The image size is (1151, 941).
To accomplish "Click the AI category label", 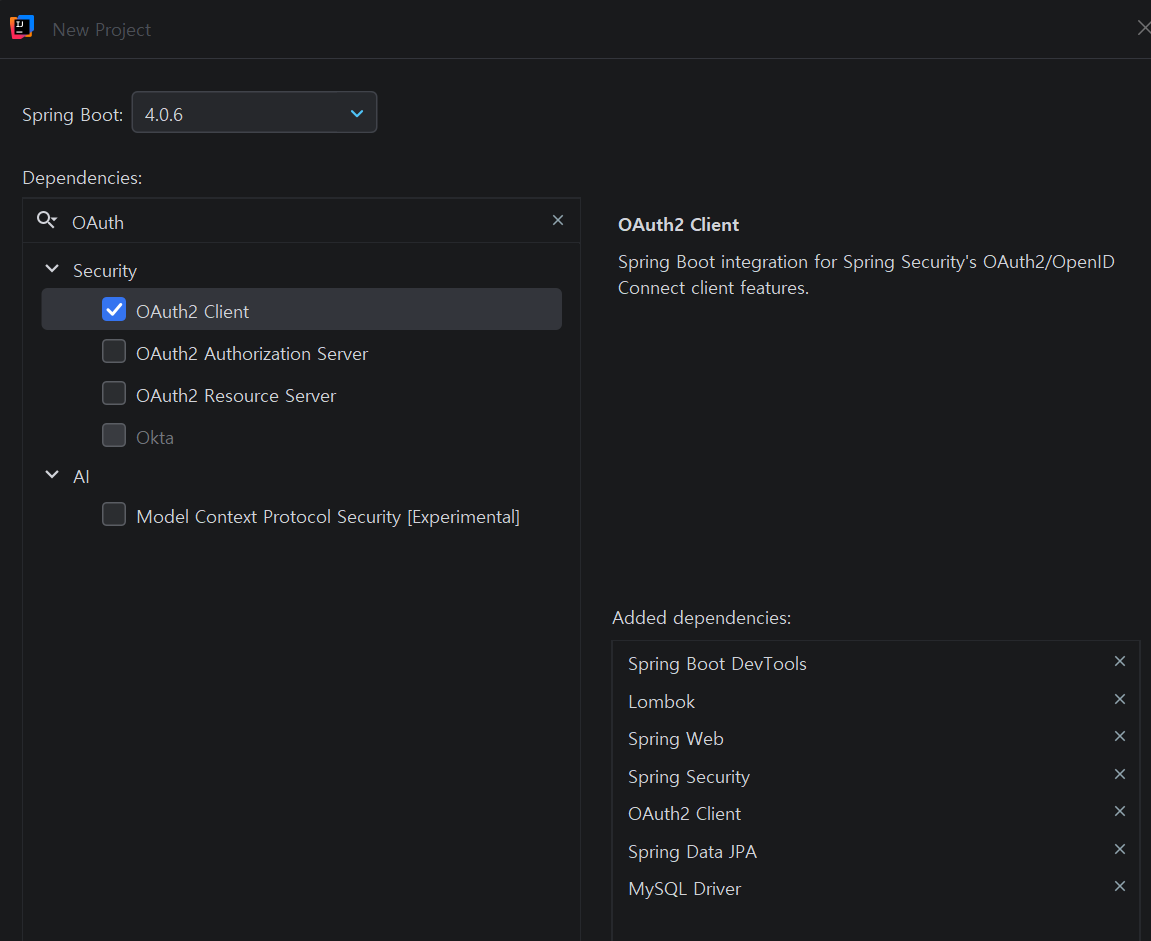I will pyautogui.click(x=81, y=477).
